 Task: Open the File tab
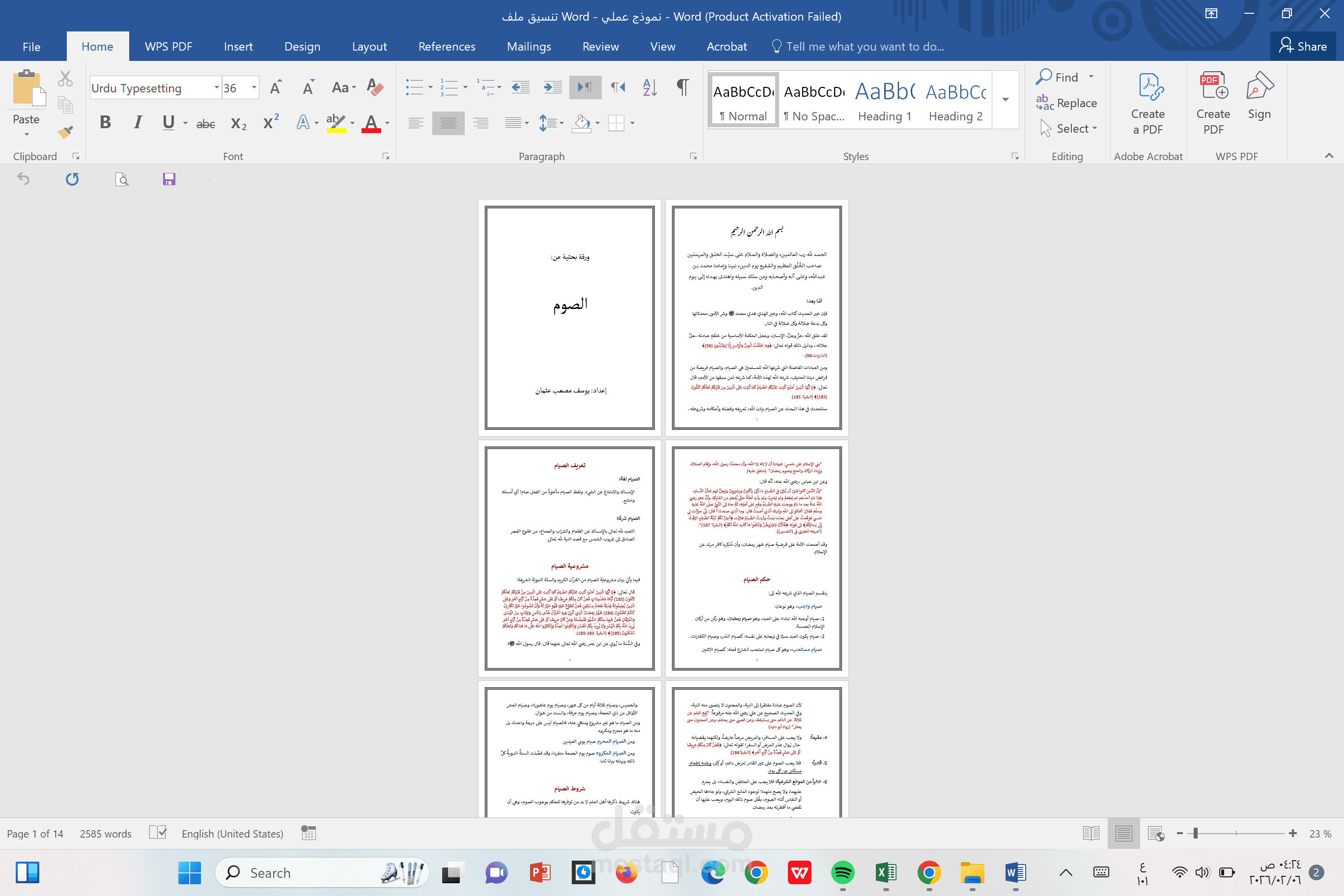coord(31,47)
